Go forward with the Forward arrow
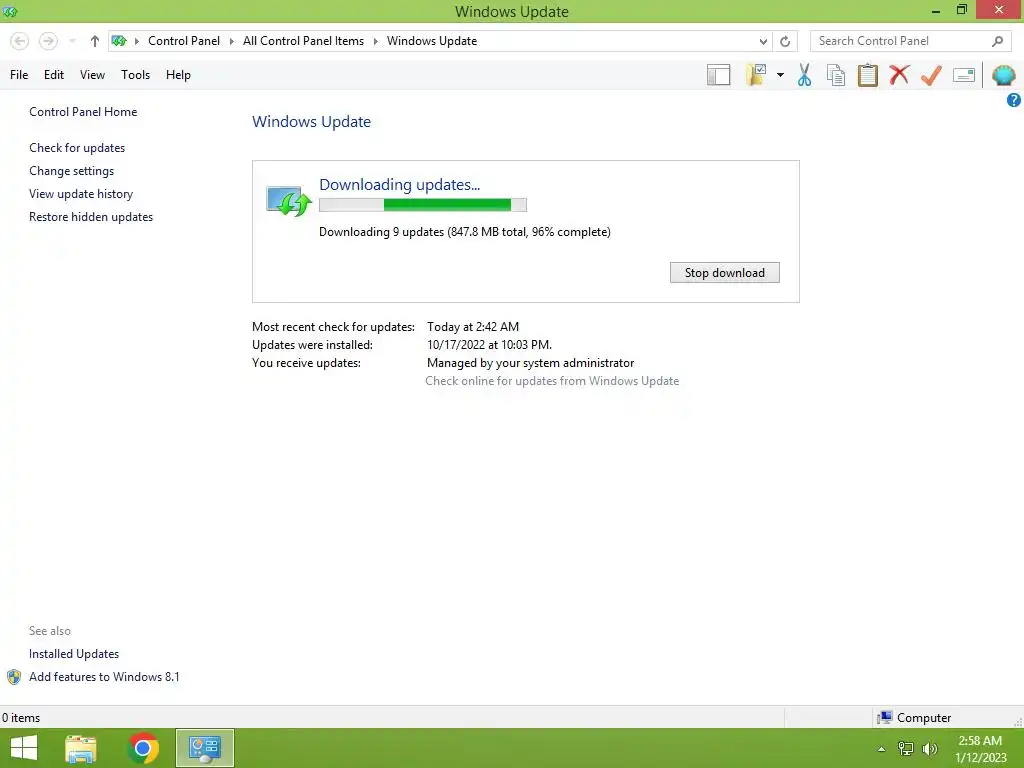This screenshot has height=768, width=1024. (48, 41)
